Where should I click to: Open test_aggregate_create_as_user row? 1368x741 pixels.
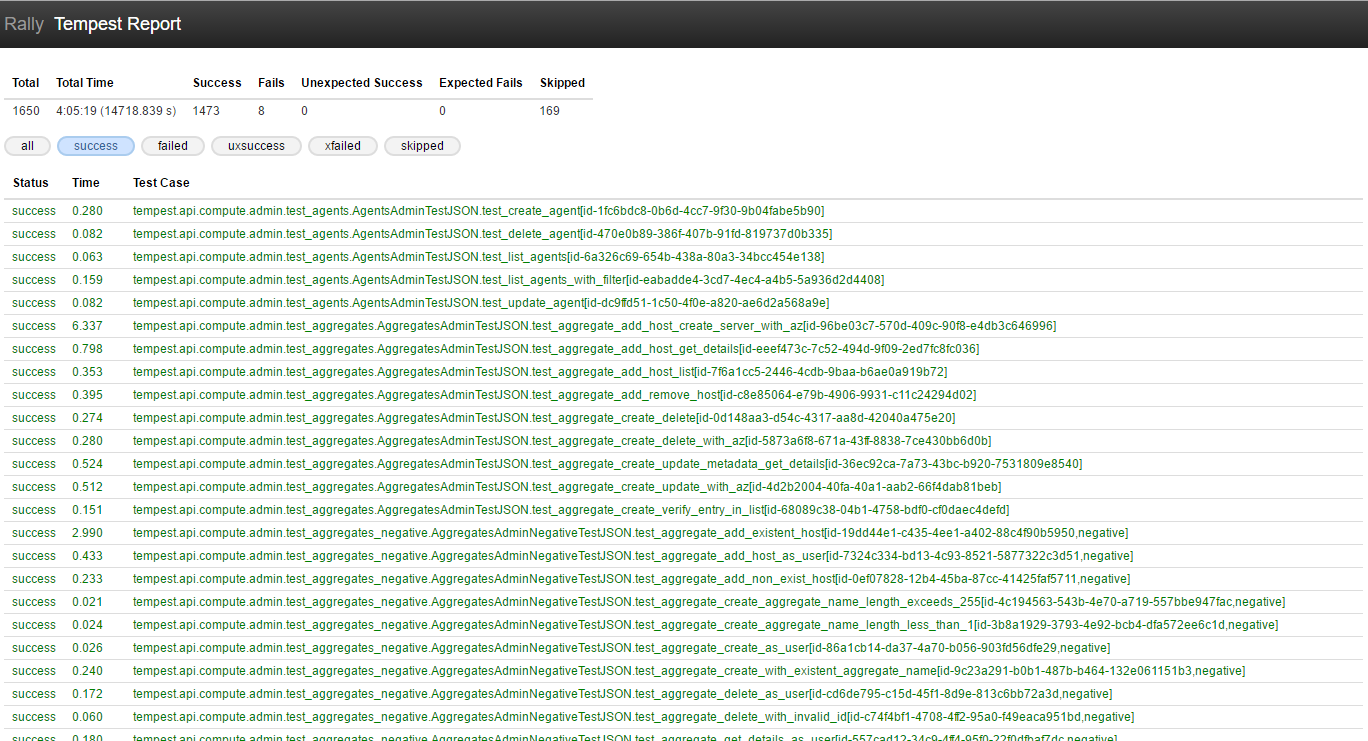pyautogui.click(x=683, y=648)
